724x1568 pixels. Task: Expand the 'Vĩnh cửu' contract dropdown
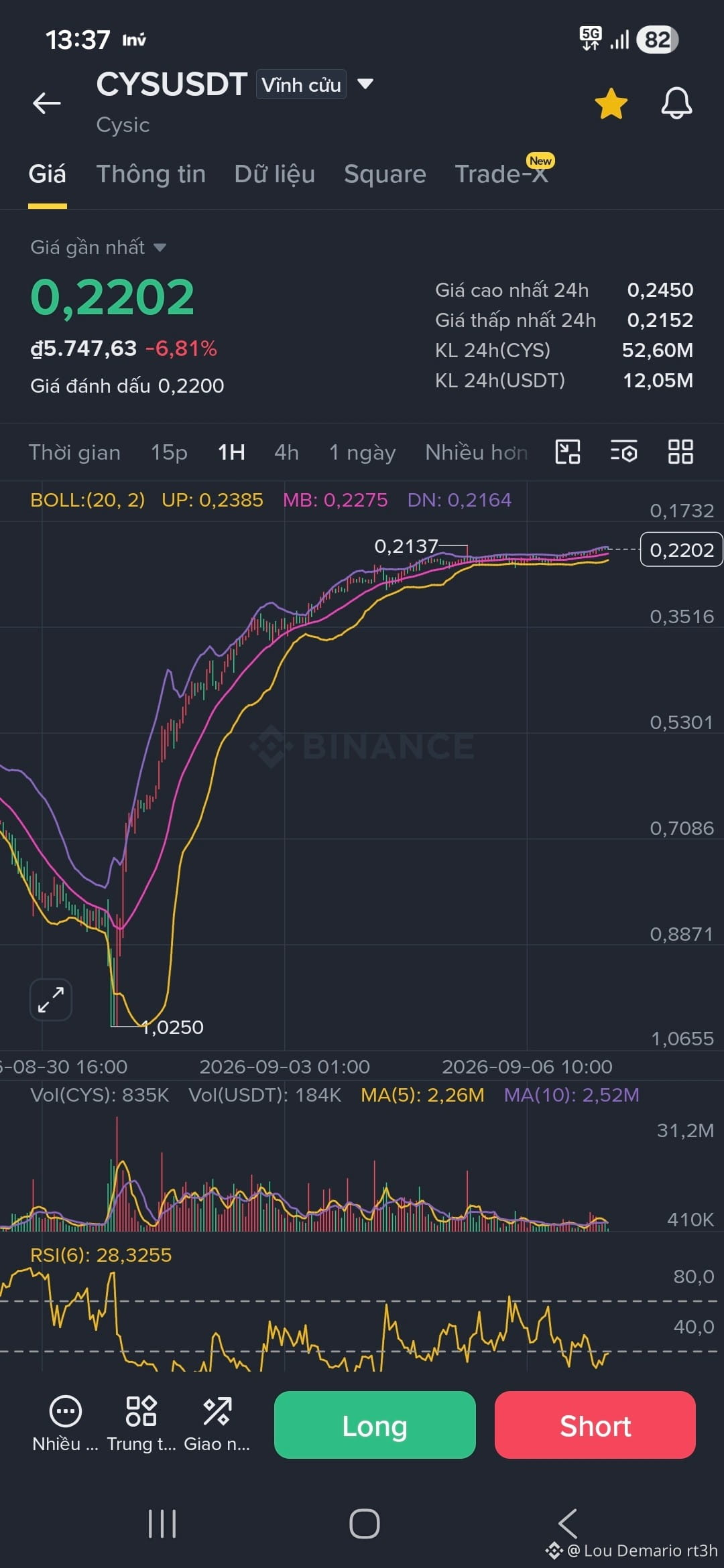314,84
